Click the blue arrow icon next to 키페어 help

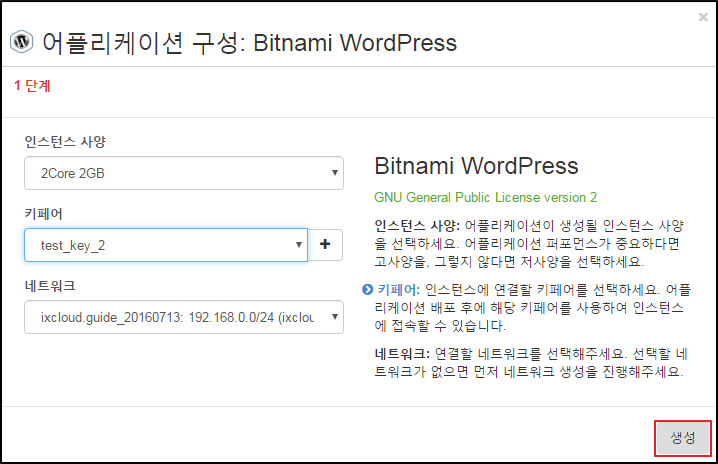tap(367, 289)
